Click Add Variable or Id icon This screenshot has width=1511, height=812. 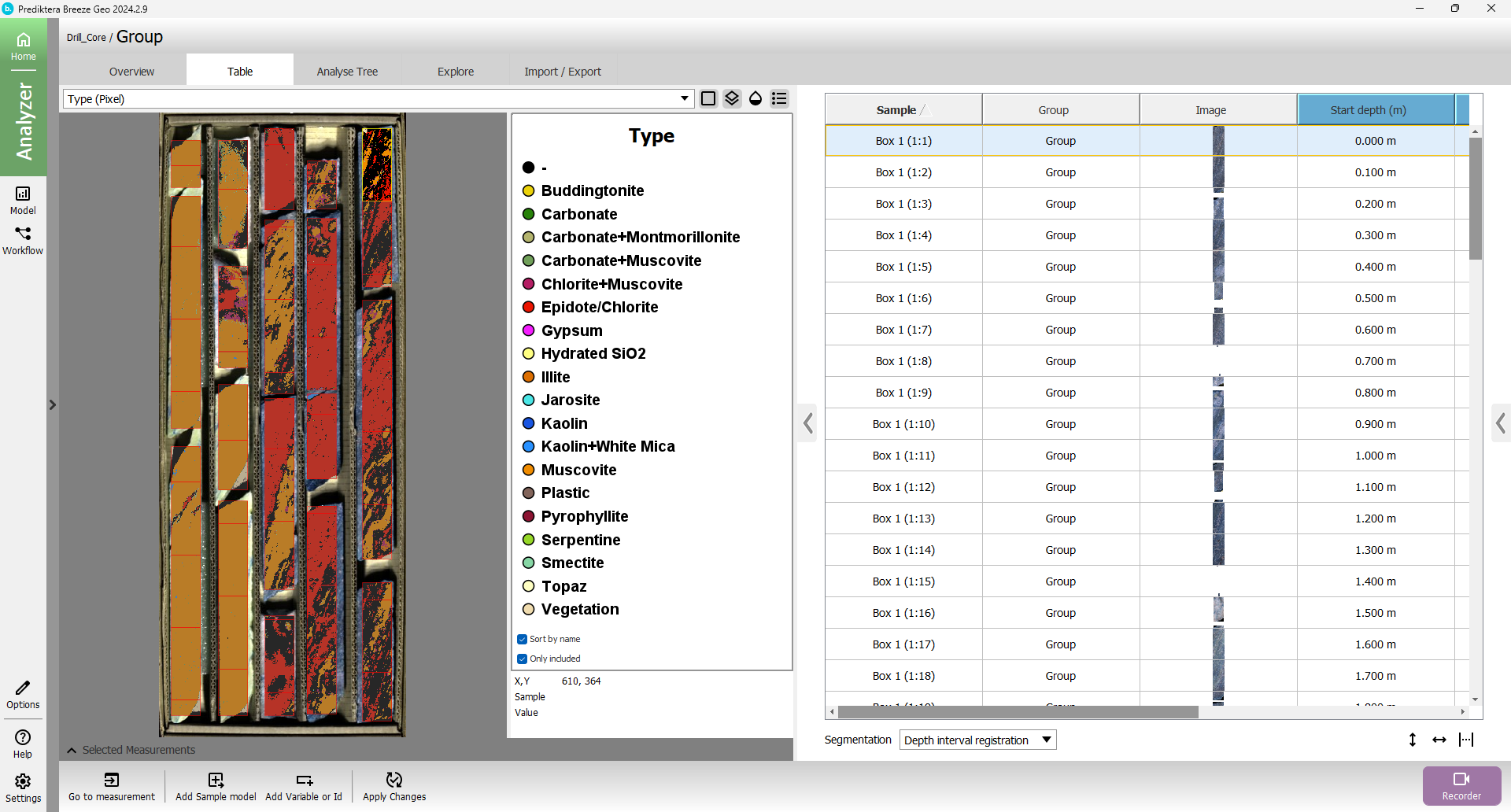pos(304,780)
